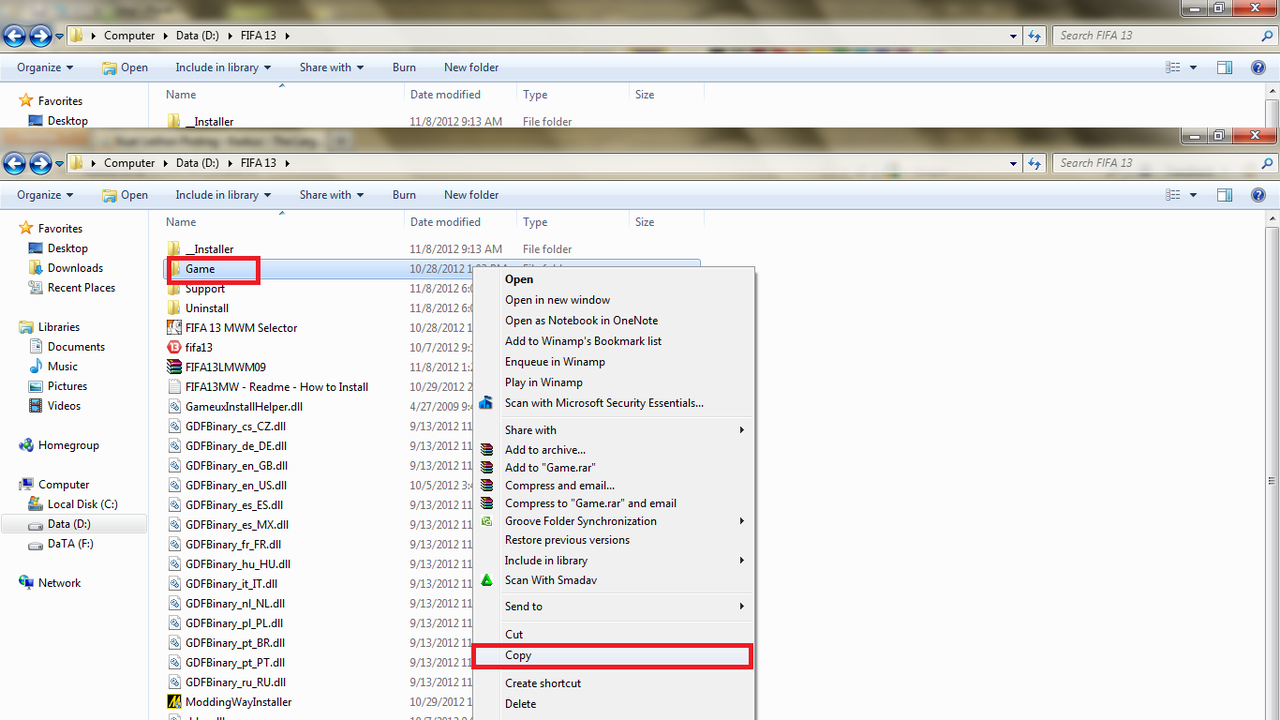
Task: Choose Copy from the context menu
Action: [612, 656]
